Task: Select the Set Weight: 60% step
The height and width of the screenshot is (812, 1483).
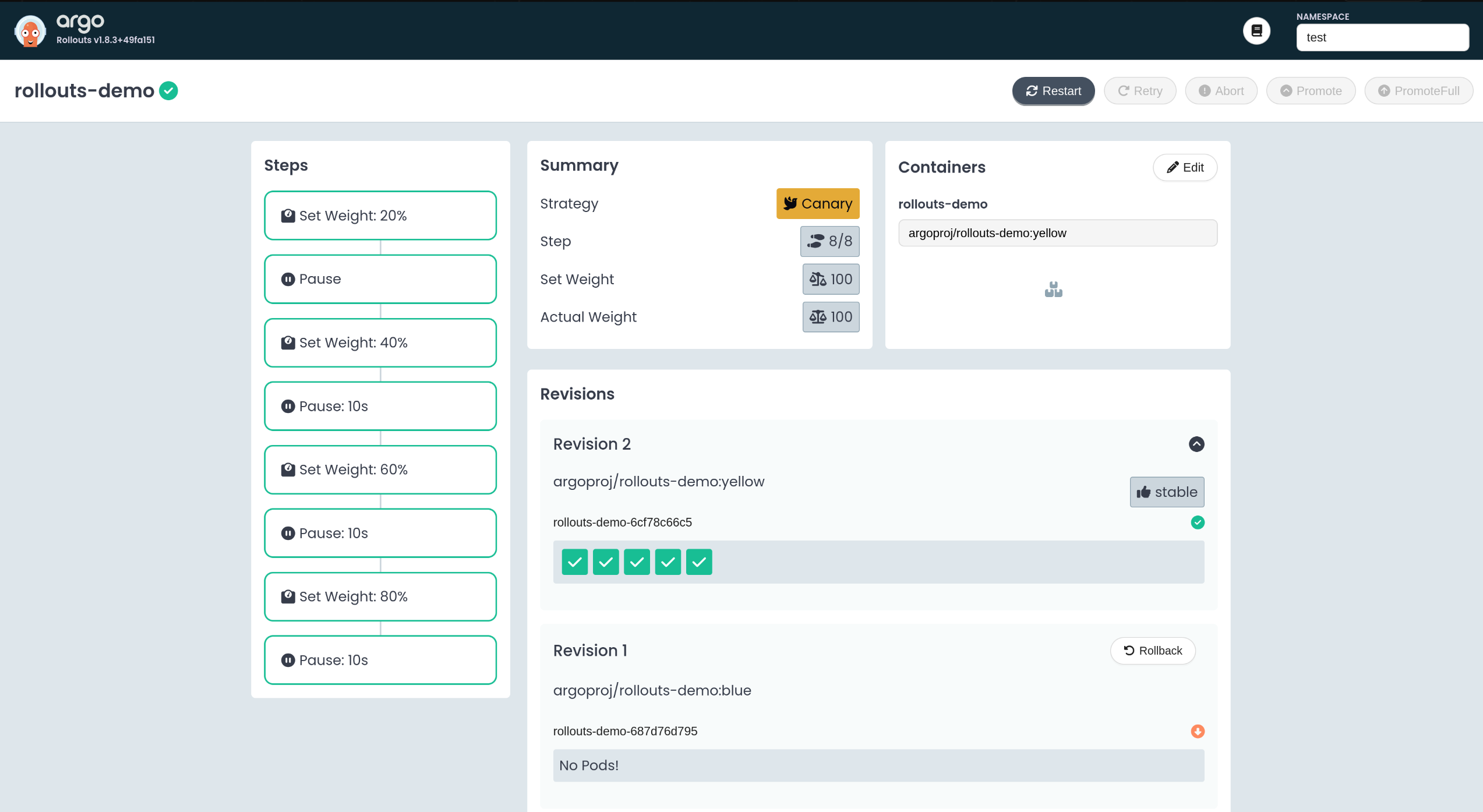Action: pyautogui.click(x=380, y=469)
